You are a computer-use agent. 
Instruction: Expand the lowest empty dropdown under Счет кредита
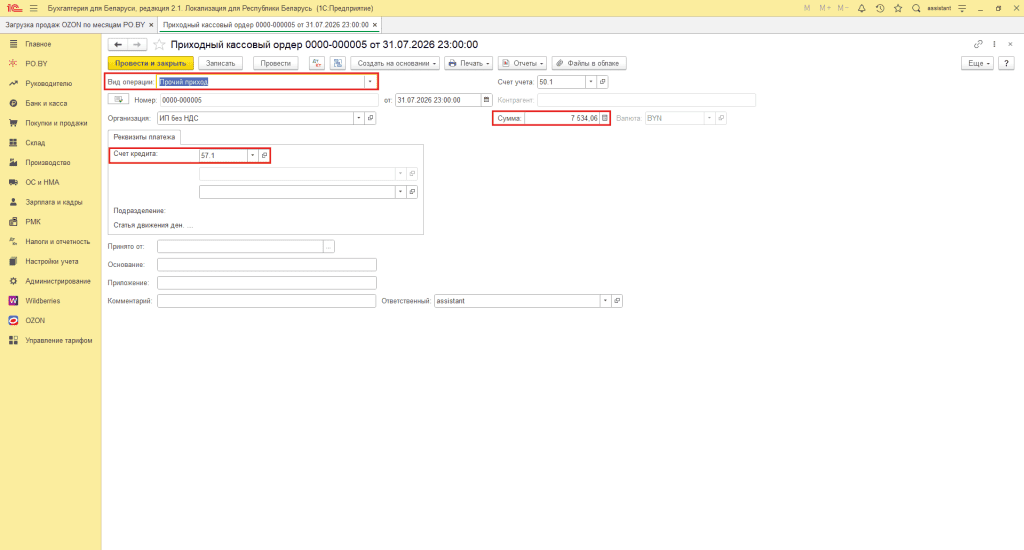coord(400,192)
